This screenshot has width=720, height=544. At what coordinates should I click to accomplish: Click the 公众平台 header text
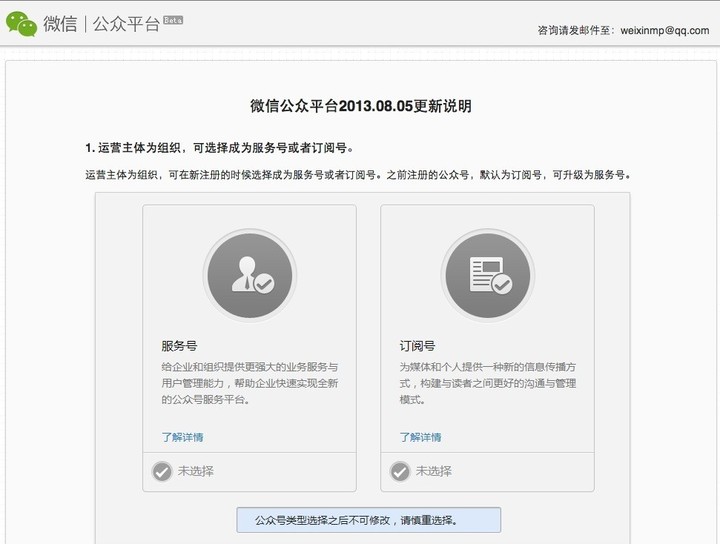click(127, 24)
